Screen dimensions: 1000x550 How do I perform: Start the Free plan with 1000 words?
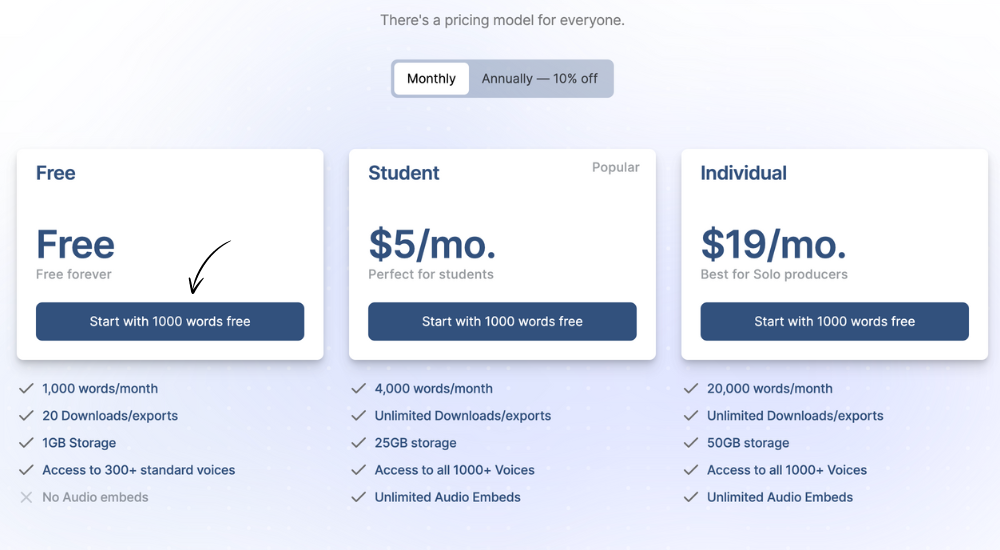pyautogui.click(x=170, y=322)
